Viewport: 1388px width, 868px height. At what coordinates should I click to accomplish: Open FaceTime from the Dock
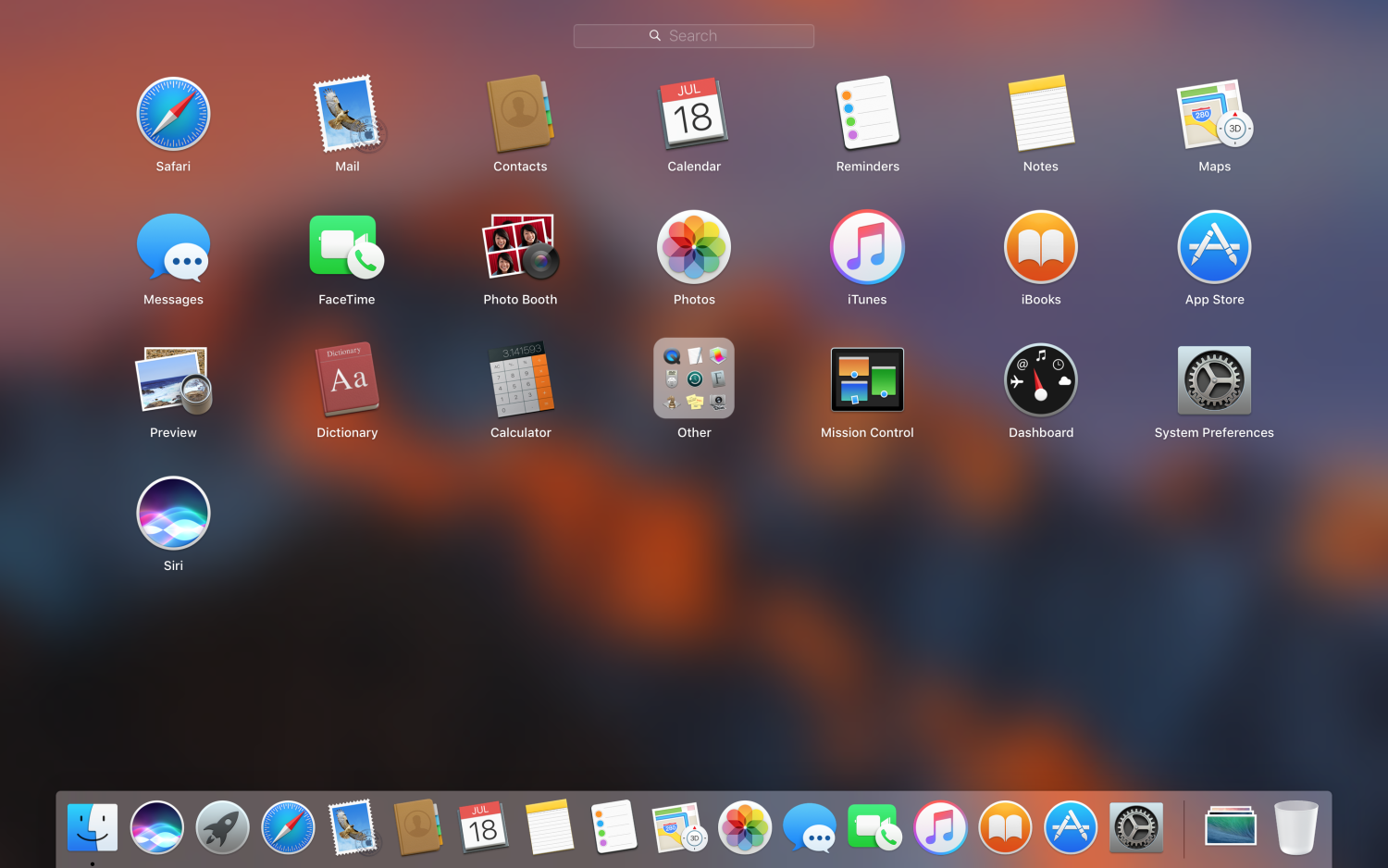(874, 827)
